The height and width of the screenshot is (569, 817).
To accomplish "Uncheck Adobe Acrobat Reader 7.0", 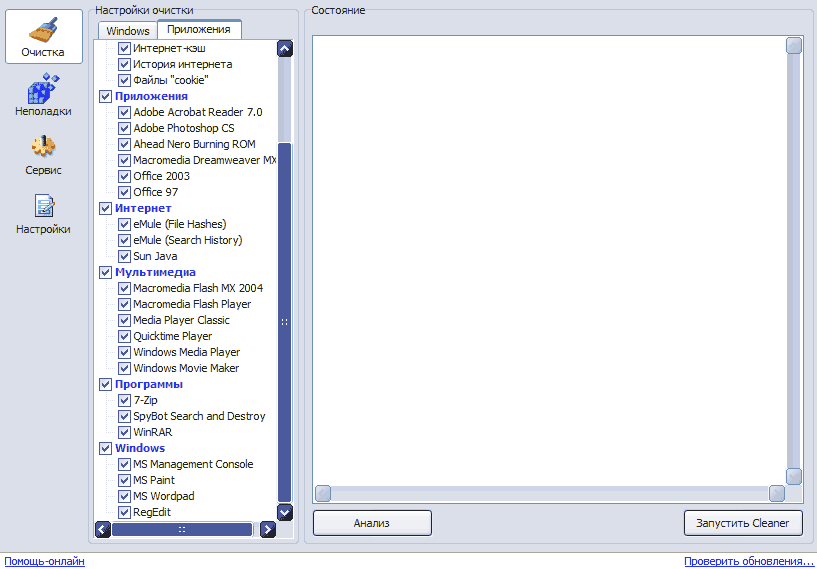I will (124, 113).
